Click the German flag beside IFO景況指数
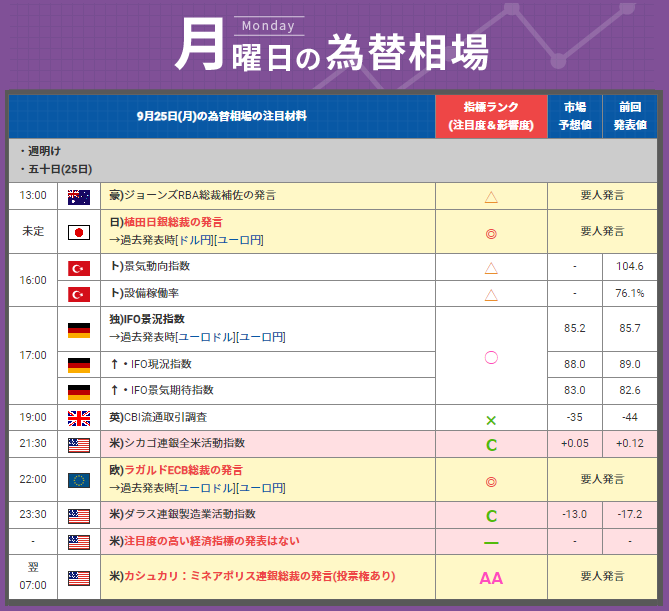The image size is (669, 611). (x=79, y=330)
